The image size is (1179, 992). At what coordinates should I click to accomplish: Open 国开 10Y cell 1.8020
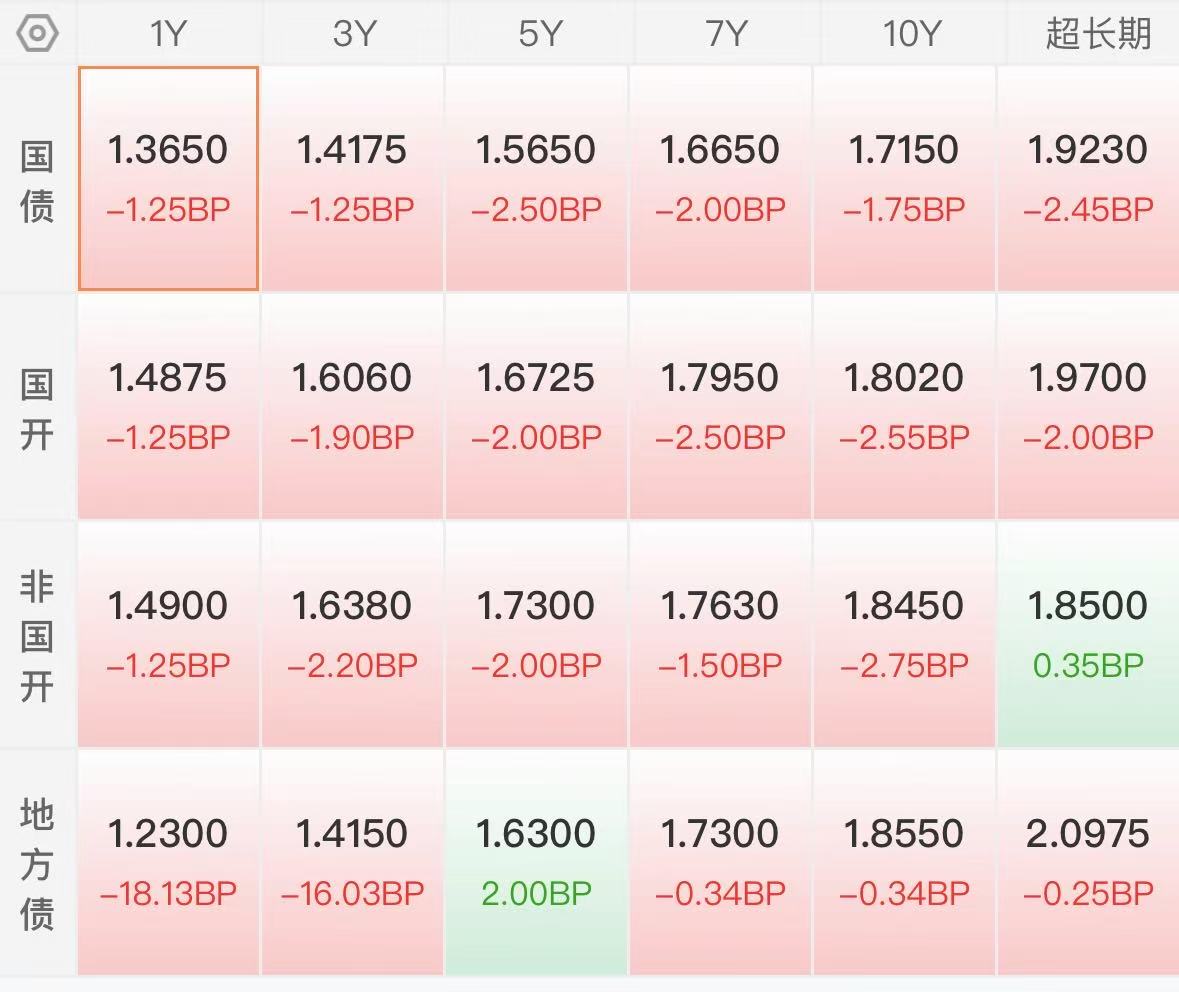click(x=904, y=406)
